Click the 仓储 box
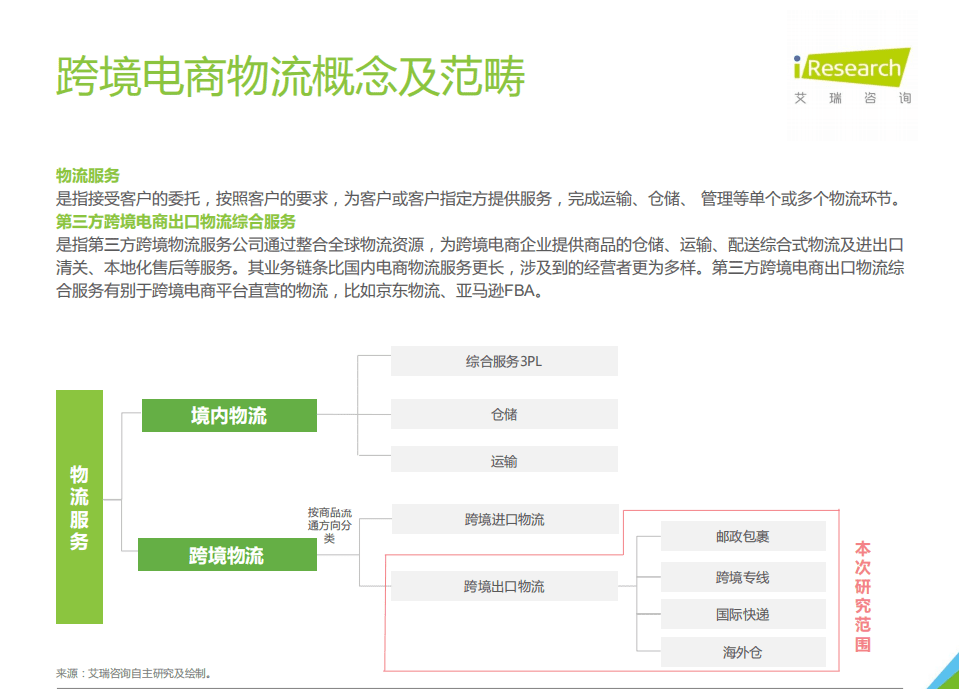Viewport: 959px width, 689px height. click(x=504, y=413)
